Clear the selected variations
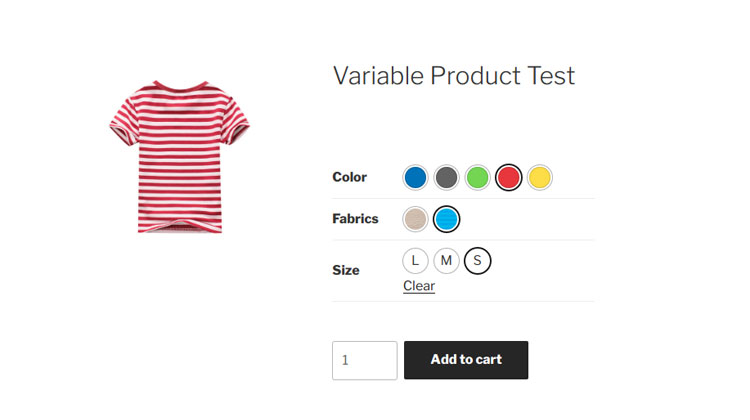750x420 pixels. (x=419, y=286)
